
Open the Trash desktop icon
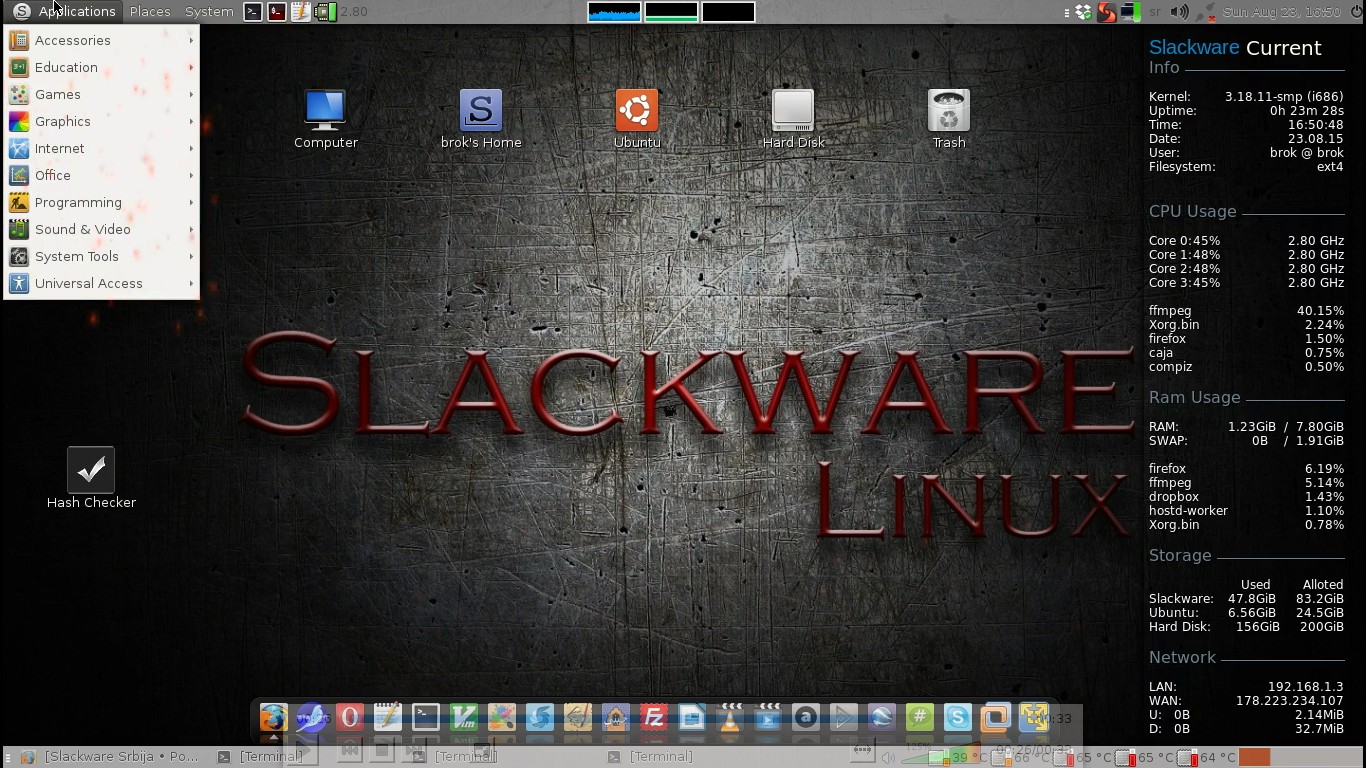[x=948, y=112]
